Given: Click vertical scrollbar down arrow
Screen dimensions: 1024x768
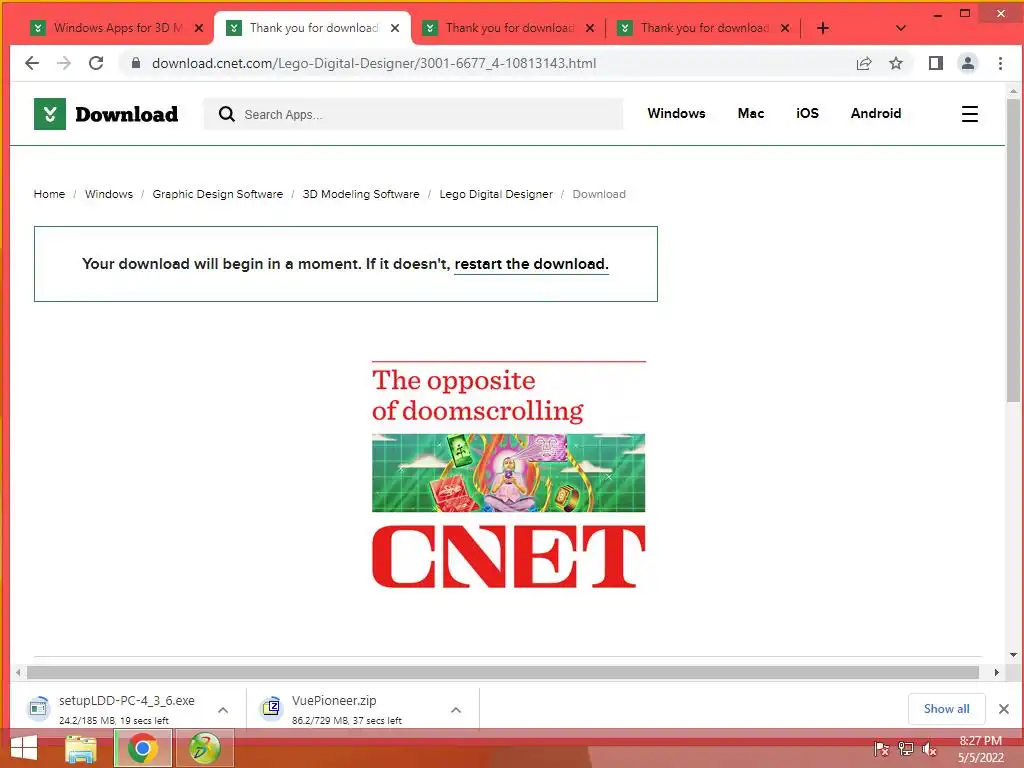Looking at the screenshot, I should tap(1013, 655).
